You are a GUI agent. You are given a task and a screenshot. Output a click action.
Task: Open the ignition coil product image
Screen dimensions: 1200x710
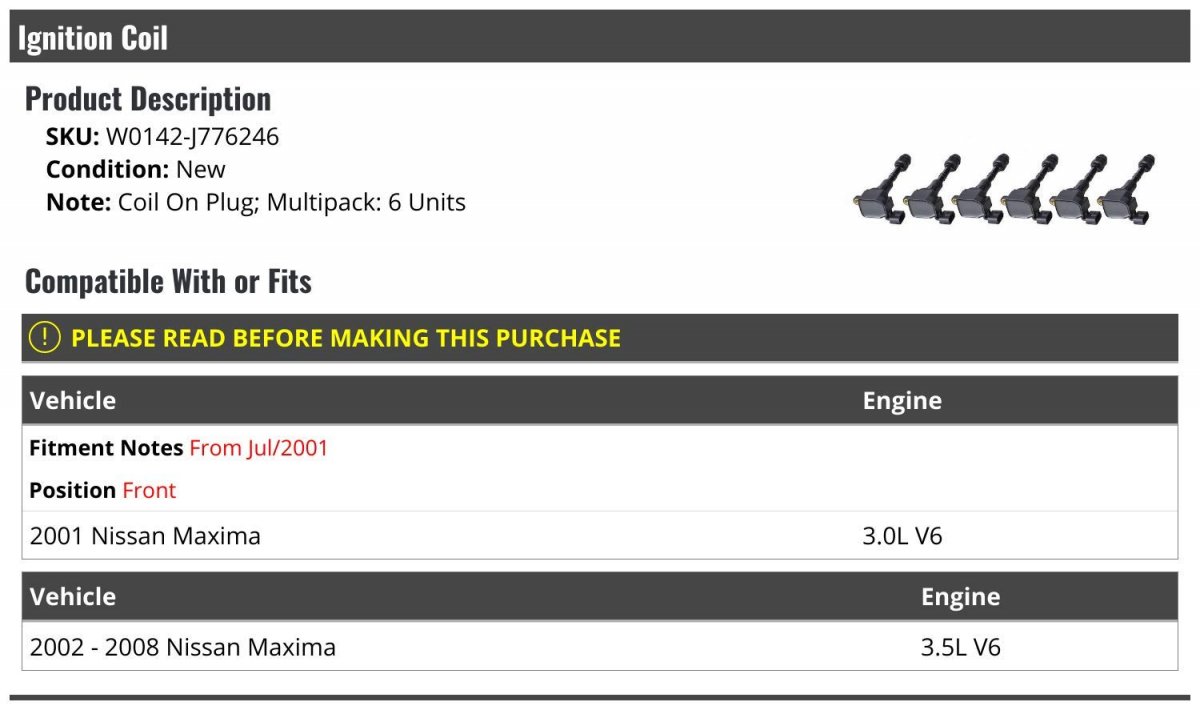[x=1003, y=189]
